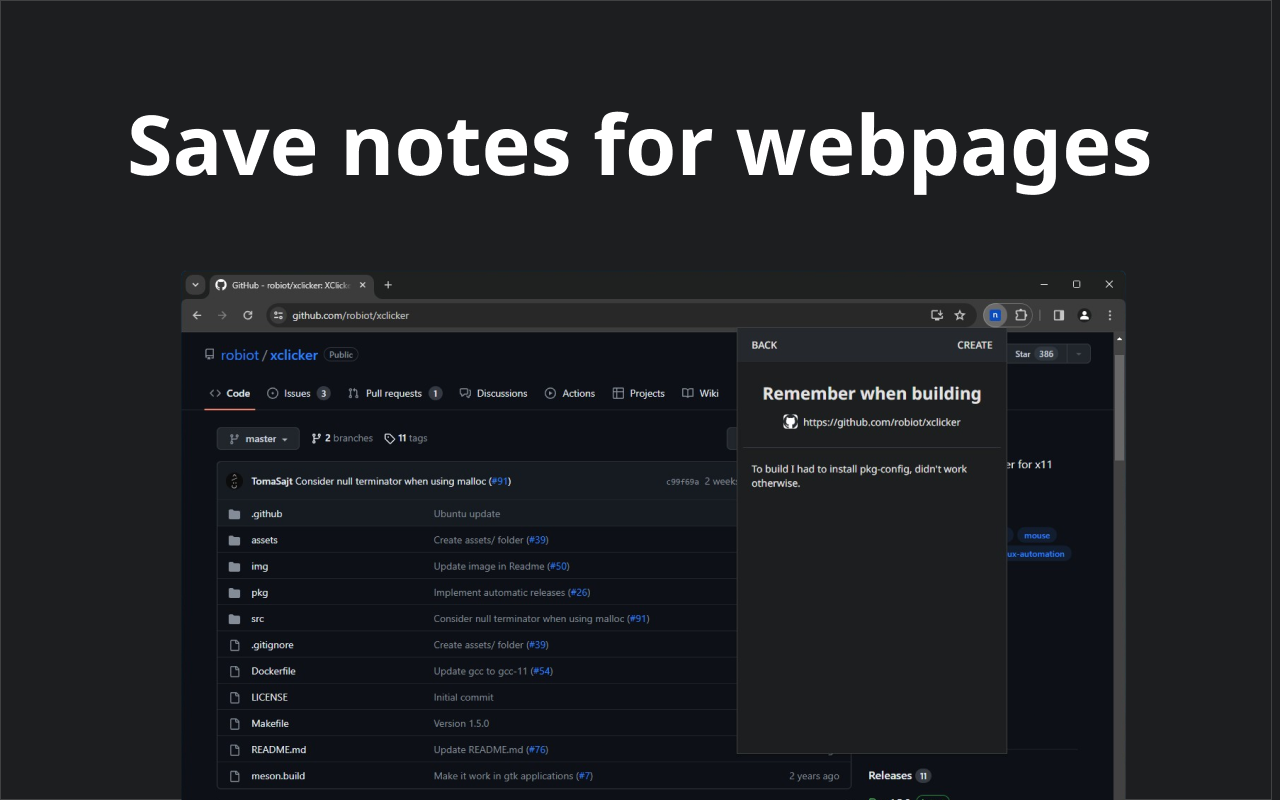
Task: Close the GitHub xclicker tab
Action: (x=363, y=285)
